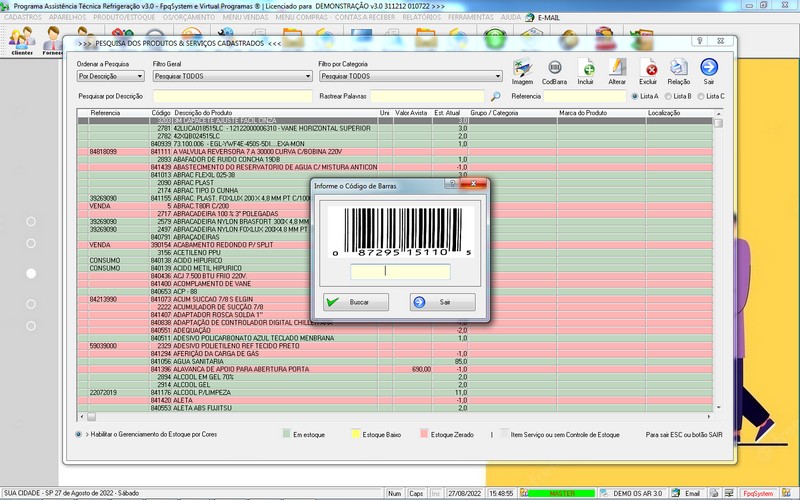Open the Relação report icon
Screen dimensions: 800x500
[x=679, y=71]
